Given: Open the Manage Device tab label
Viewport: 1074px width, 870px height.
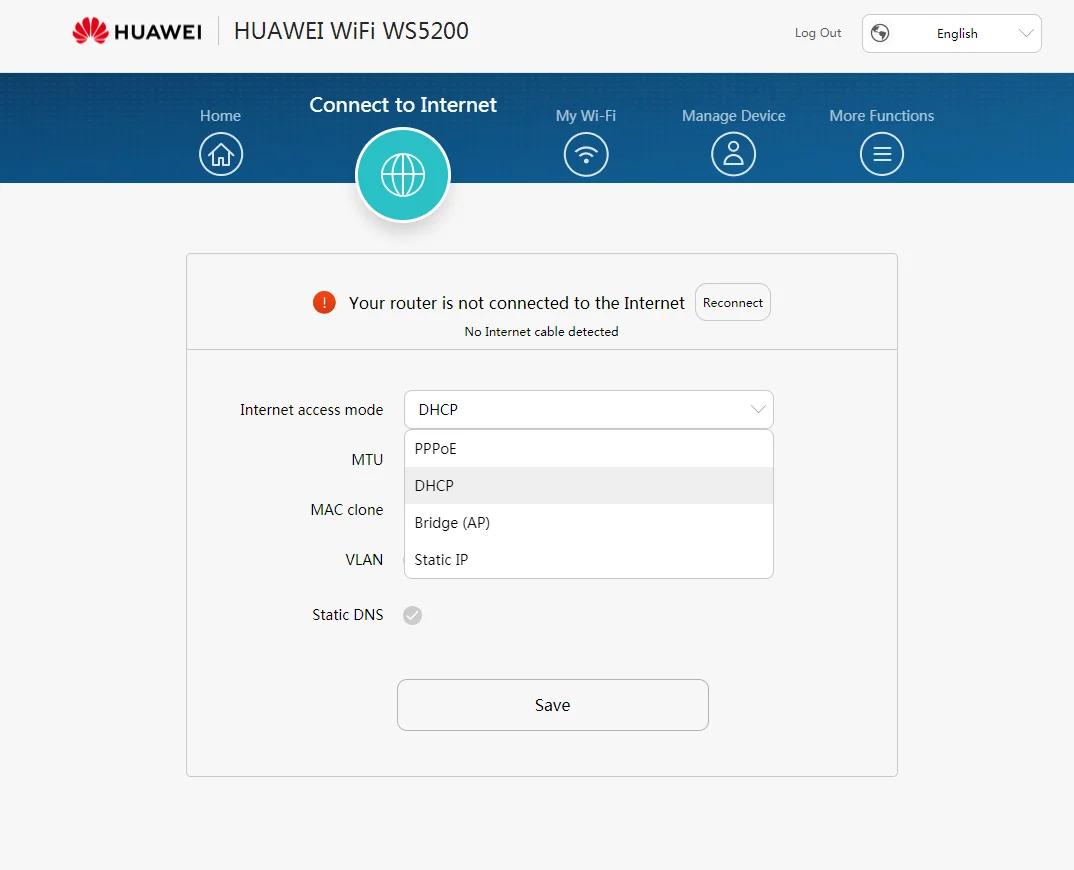Looking at the screenshot, I should [734, 116].
